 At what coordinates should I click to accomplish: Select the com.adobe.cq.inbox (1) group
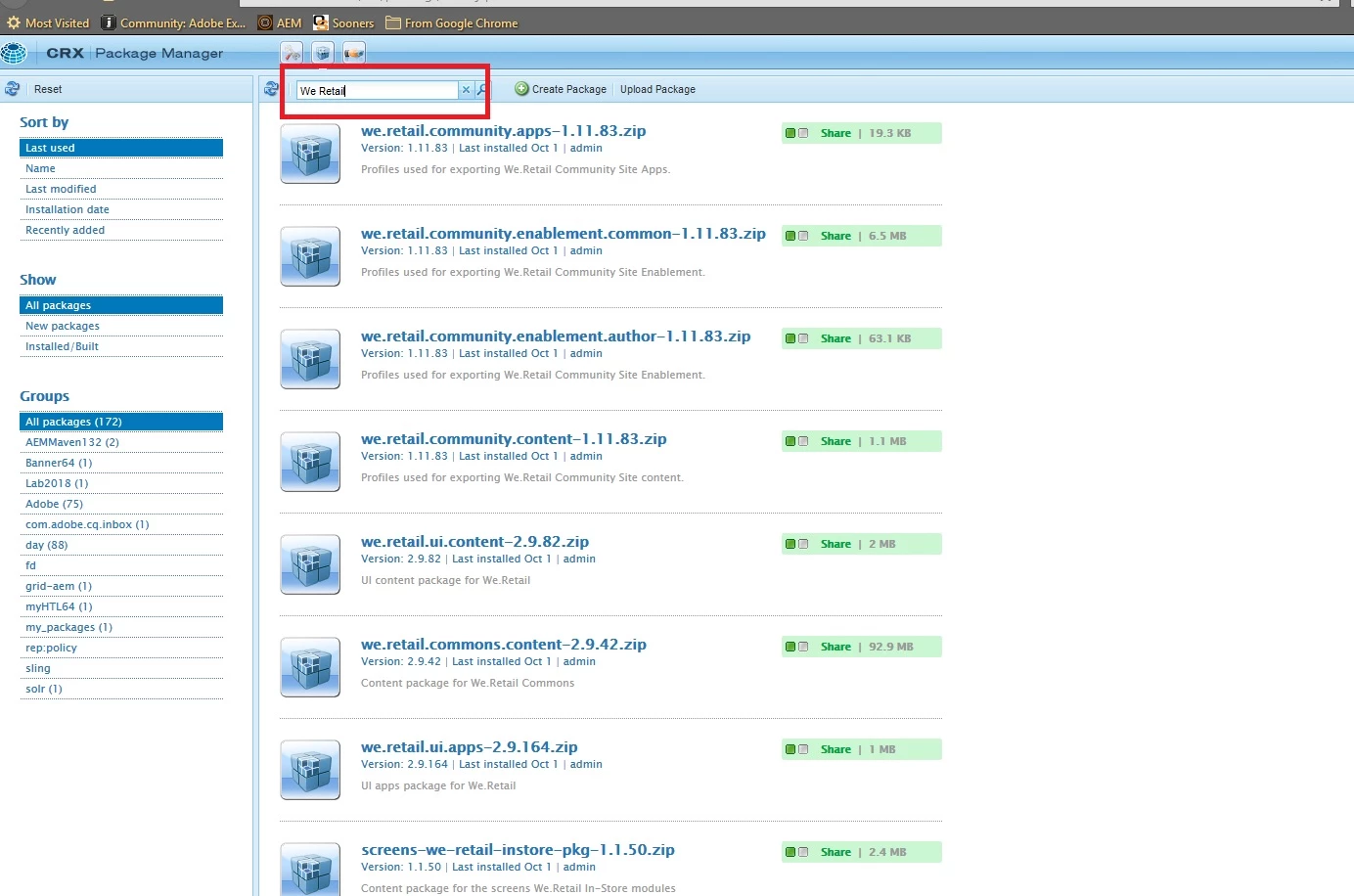pyautogui.click(x=121, y=524)
